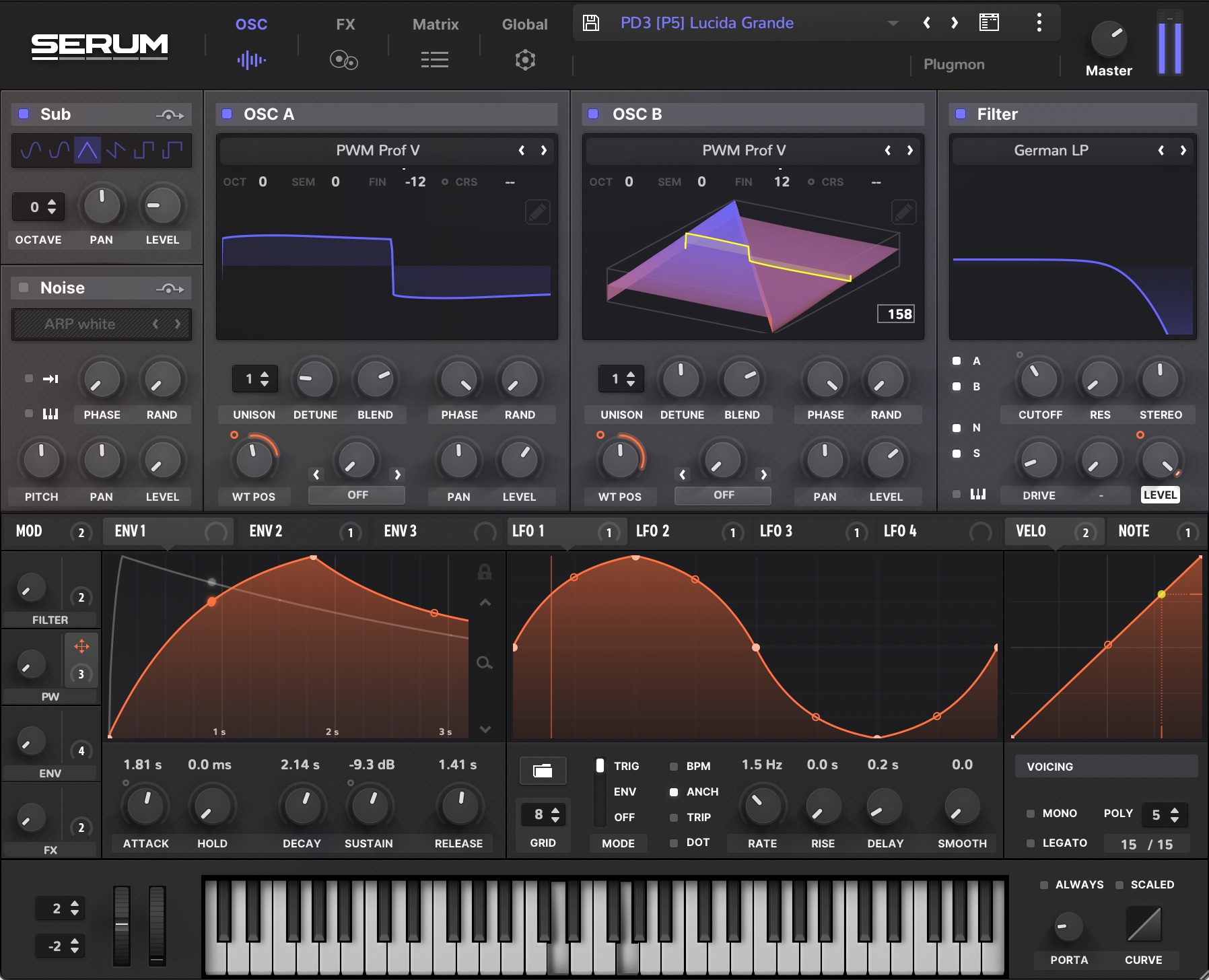Enable the LFO BPM sync checkbox

(674, 767)
